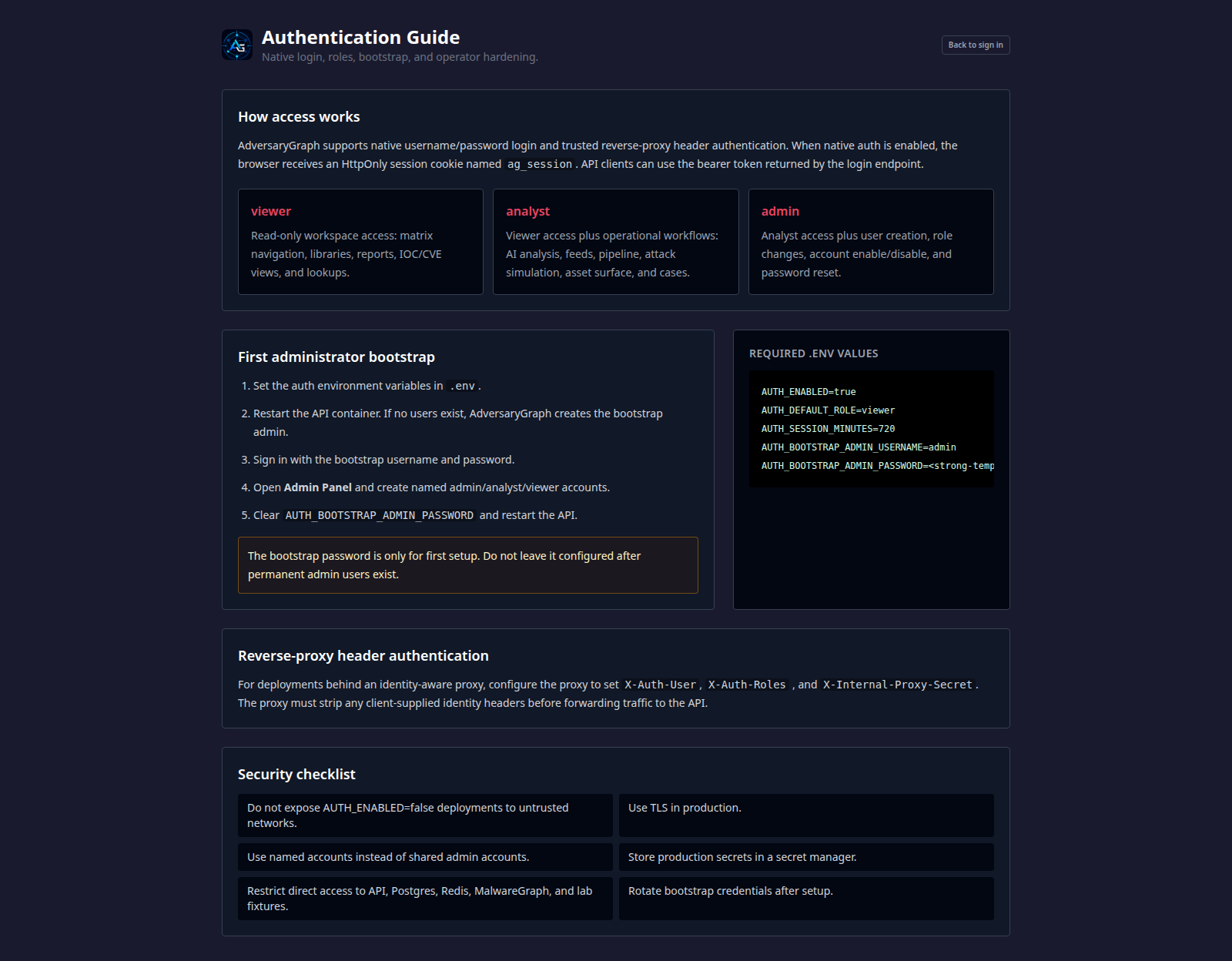
Task: Click checklist item 'Rotate bootstrap credentials after setup.'
Action: click(x=806, y=899)
